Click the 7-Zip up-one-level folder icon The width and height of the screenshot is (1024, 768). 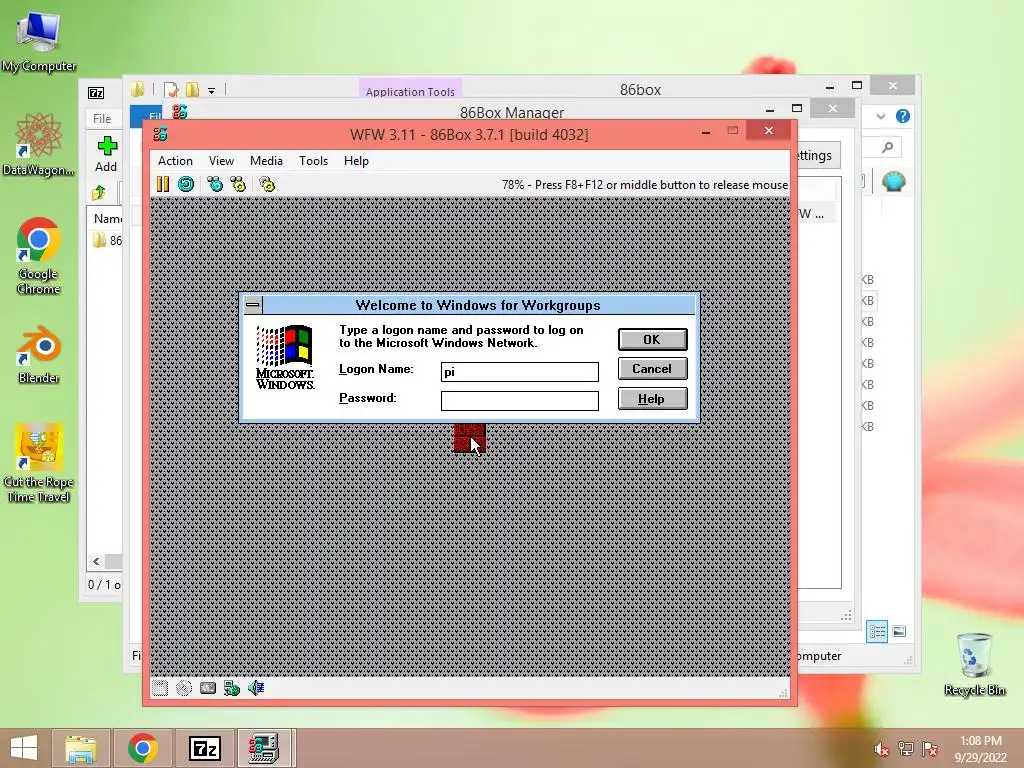click(99, 193)
